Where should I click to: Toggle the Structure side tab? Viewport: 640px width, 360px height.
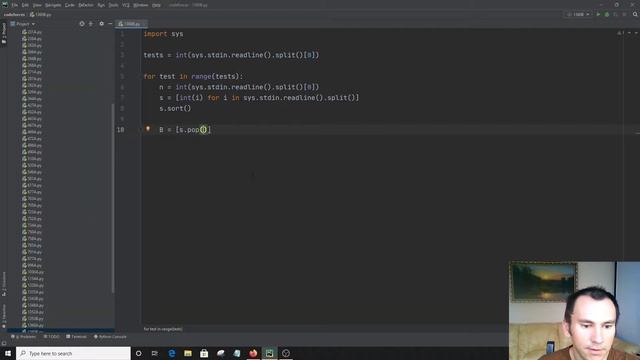point(4,284)
